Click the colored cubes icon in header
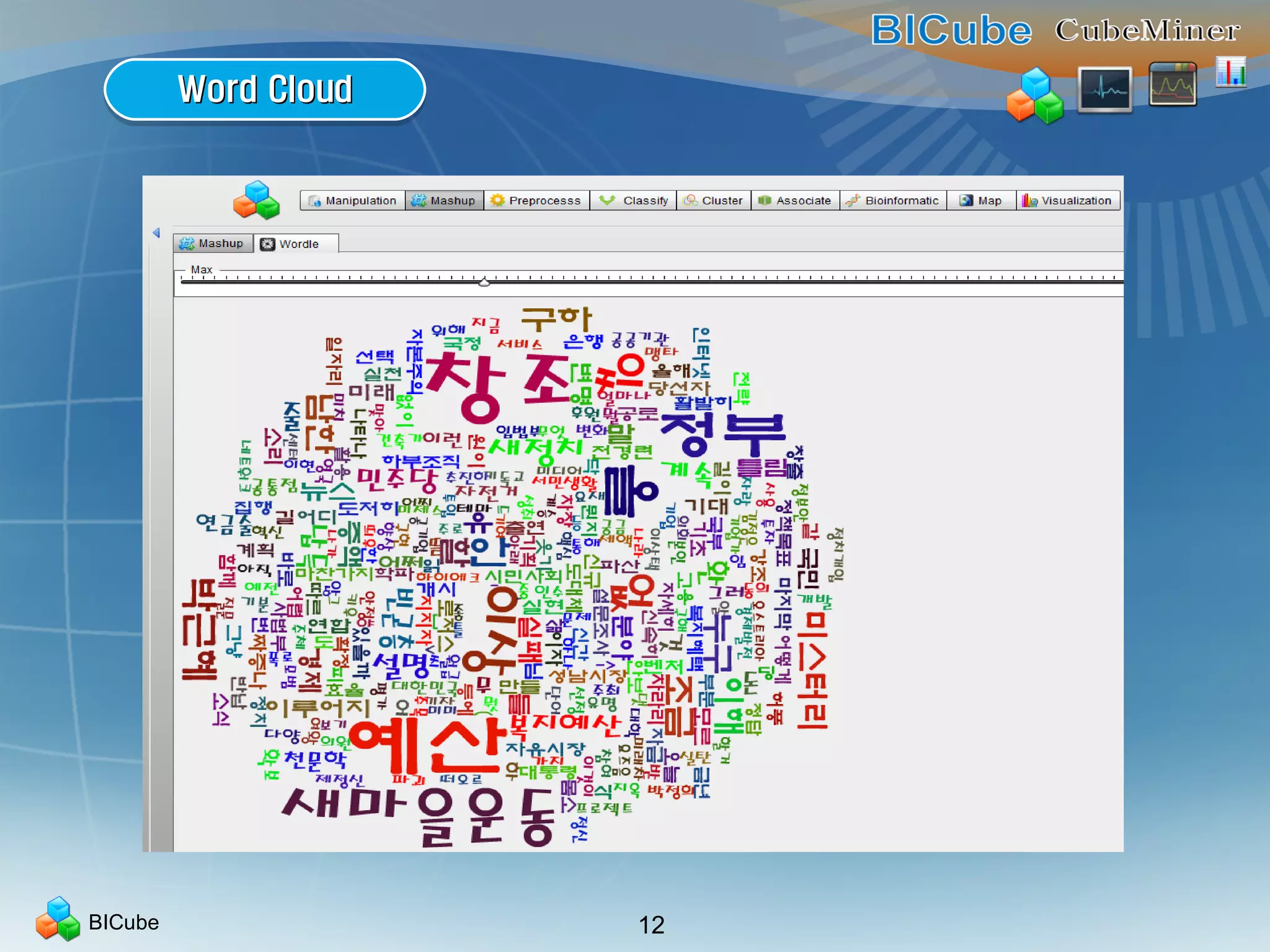Viewport: 1270px width, 952px height. [x=1035, y=95]
